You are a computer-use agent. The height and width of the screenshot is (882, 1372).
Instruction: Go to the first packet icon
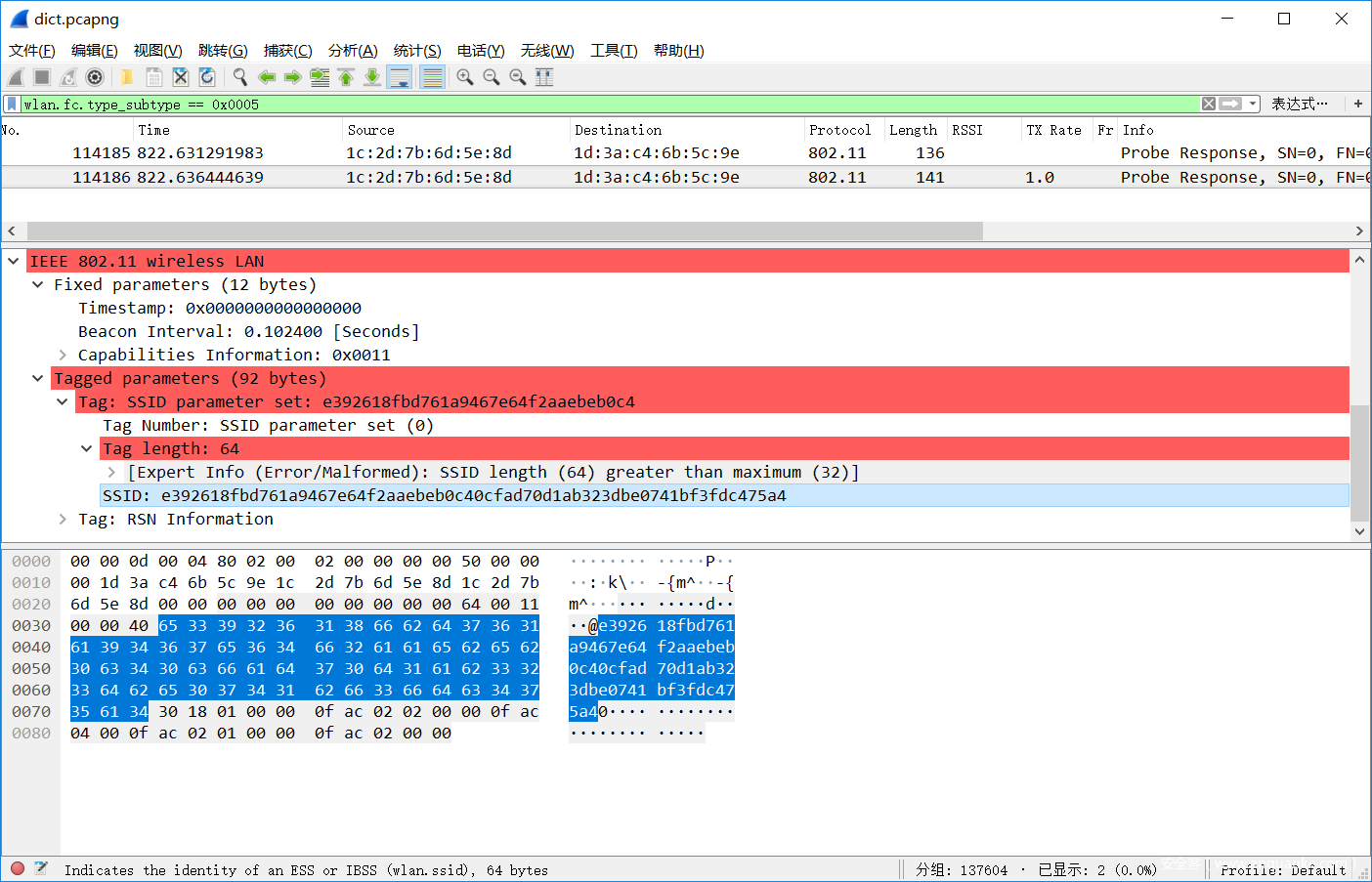pyautogui.click(x=346, y=77)
